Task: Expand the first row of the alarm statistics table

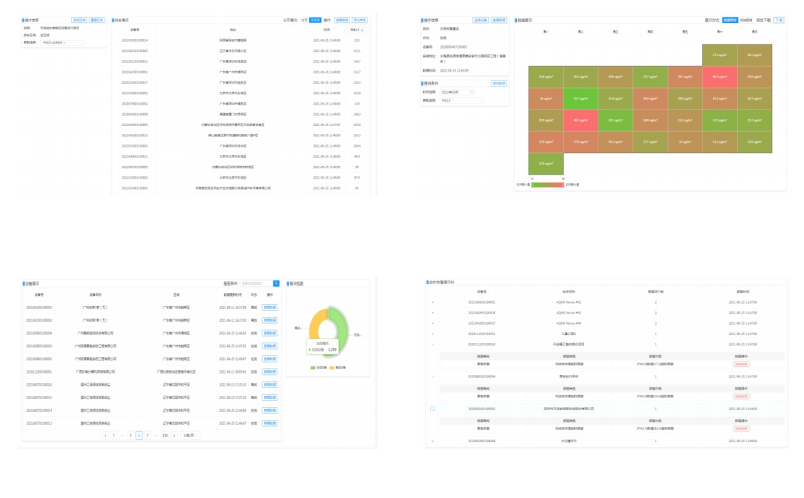Action: point(432,302)
